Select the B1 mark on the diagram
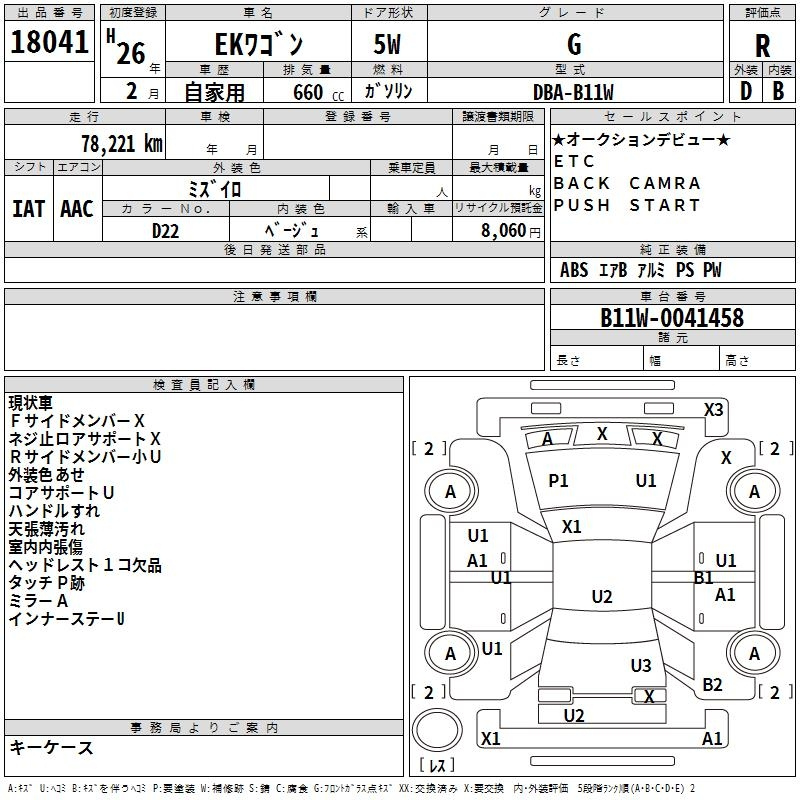Screen dimensions: 800x800 (703, 577)
